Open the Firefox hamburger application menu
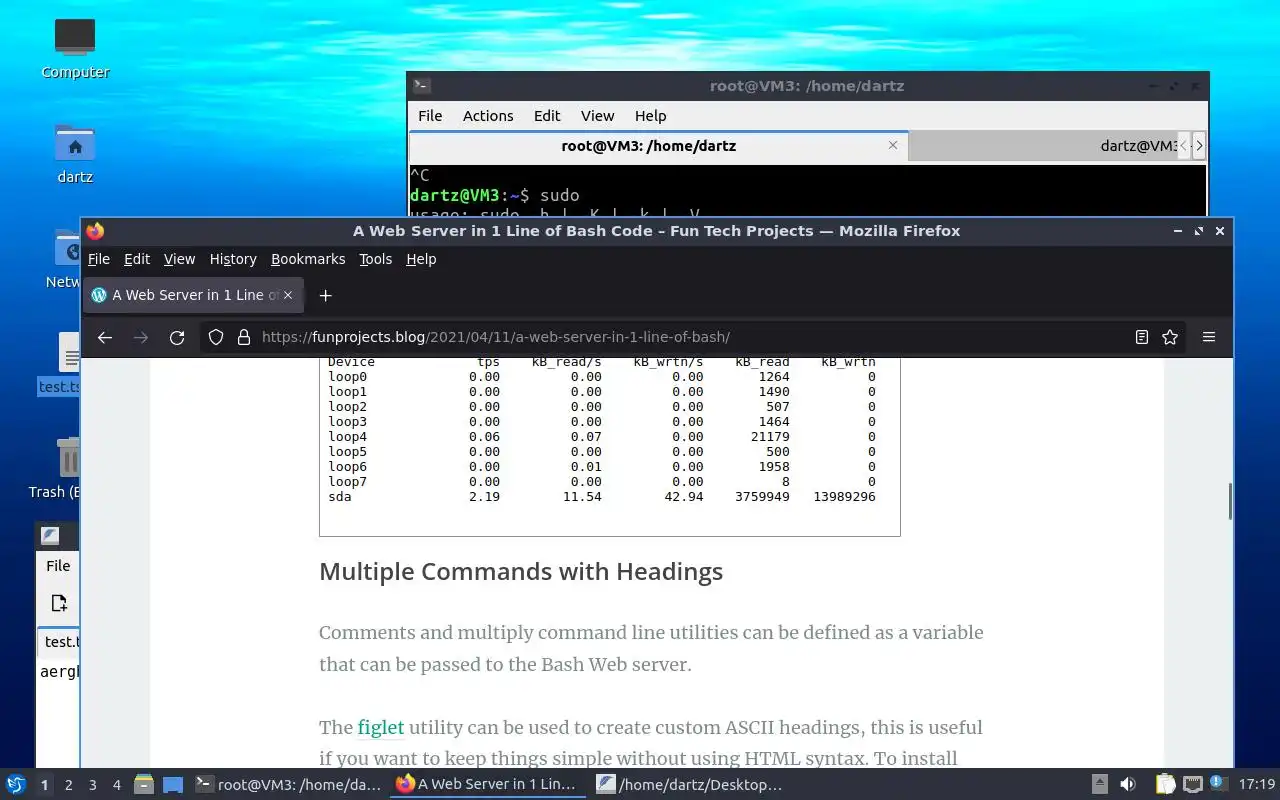 click(x=1209, y=338)
